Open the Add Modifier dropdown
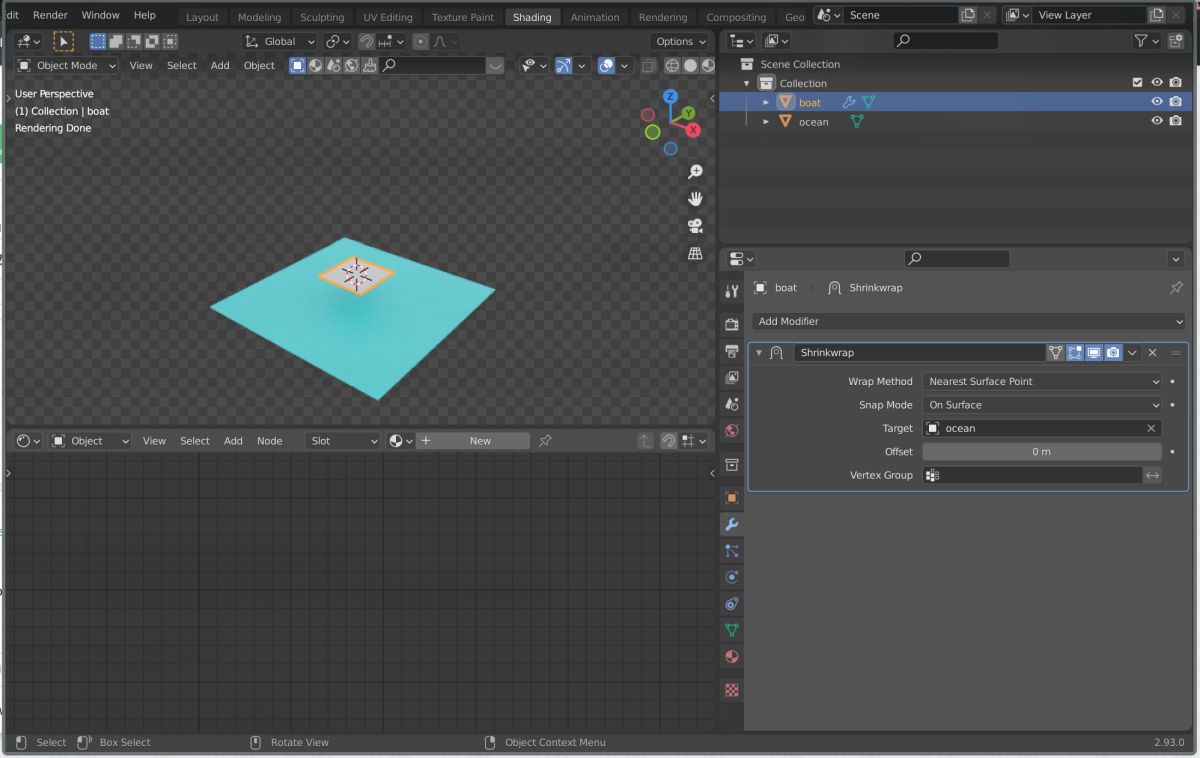Image resolution: width=1200 pixels, height=758 pixels. tap(969, 321)
